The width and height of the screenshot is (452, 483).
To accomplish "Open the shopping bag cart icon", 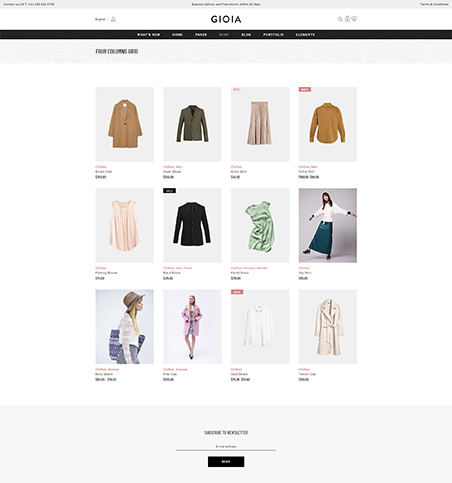I will pyautogui.click(x=347, y=19).
